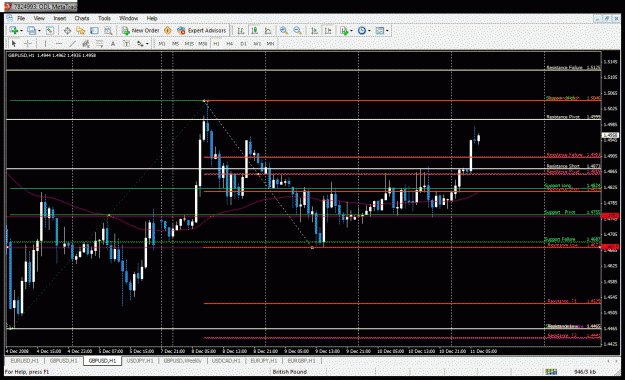Switch timeframe to M30
The image size is (625, 380).
click(x=203, y=43)
